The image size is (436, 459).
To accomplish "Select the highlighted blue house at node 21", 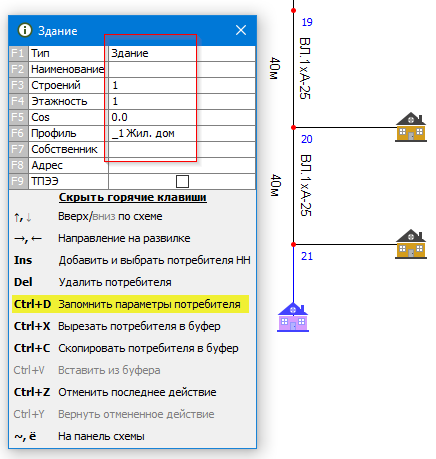I will [x=293, y=317].
